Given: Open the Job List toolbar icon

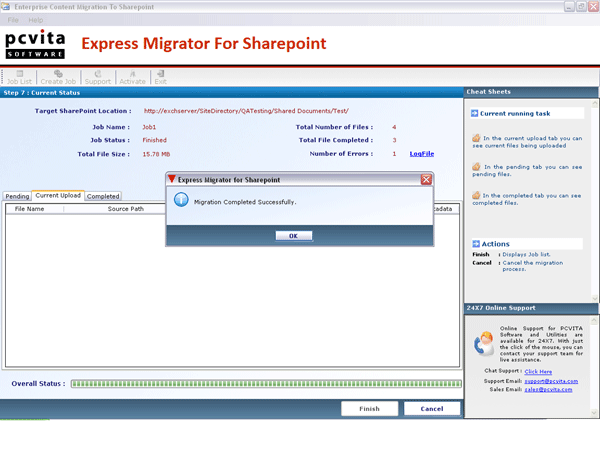Looking at the screenshot, I should [18, 76].
